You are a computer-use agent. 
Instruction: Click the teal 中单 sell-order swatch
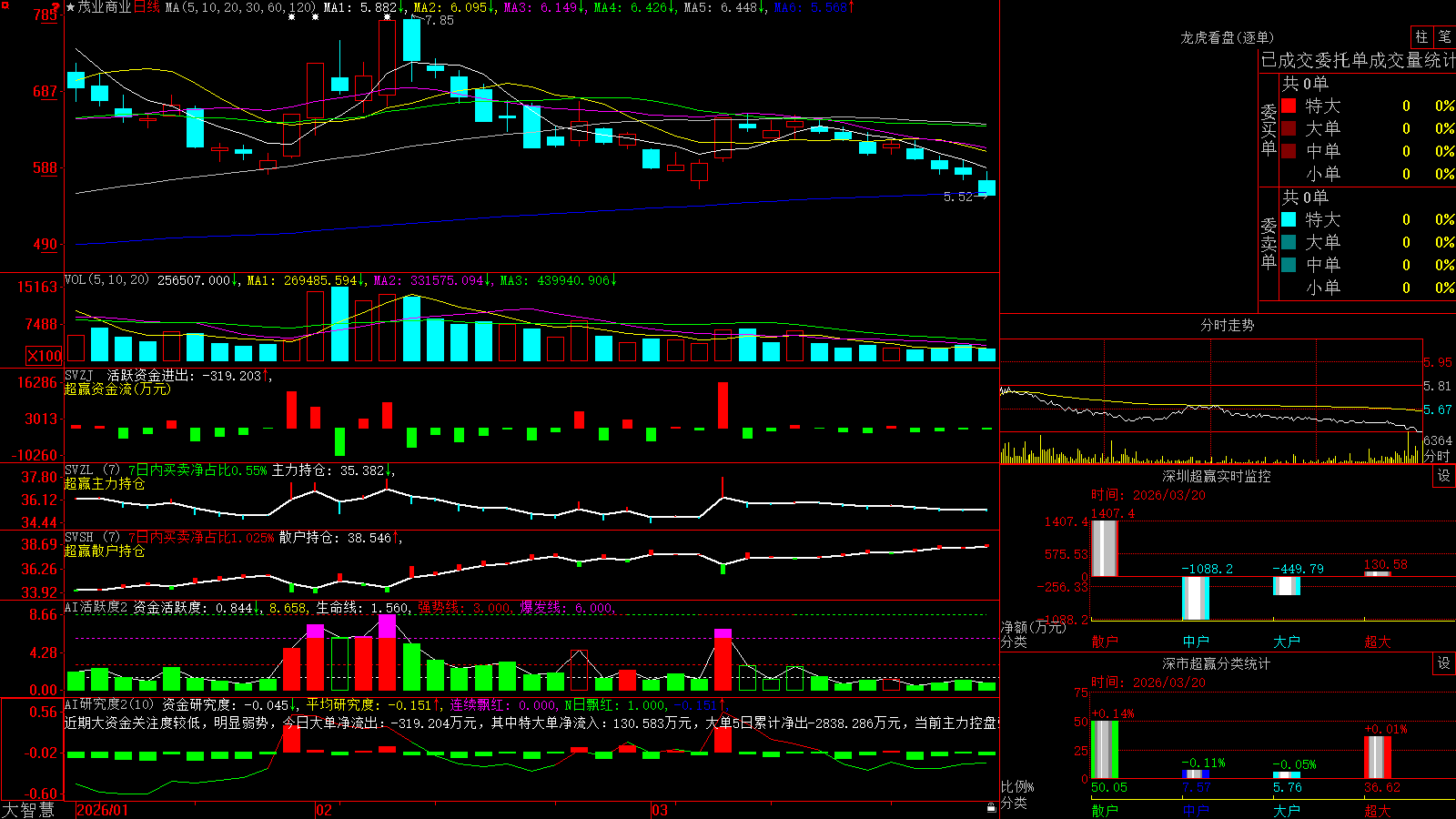tap(1289, 265)
